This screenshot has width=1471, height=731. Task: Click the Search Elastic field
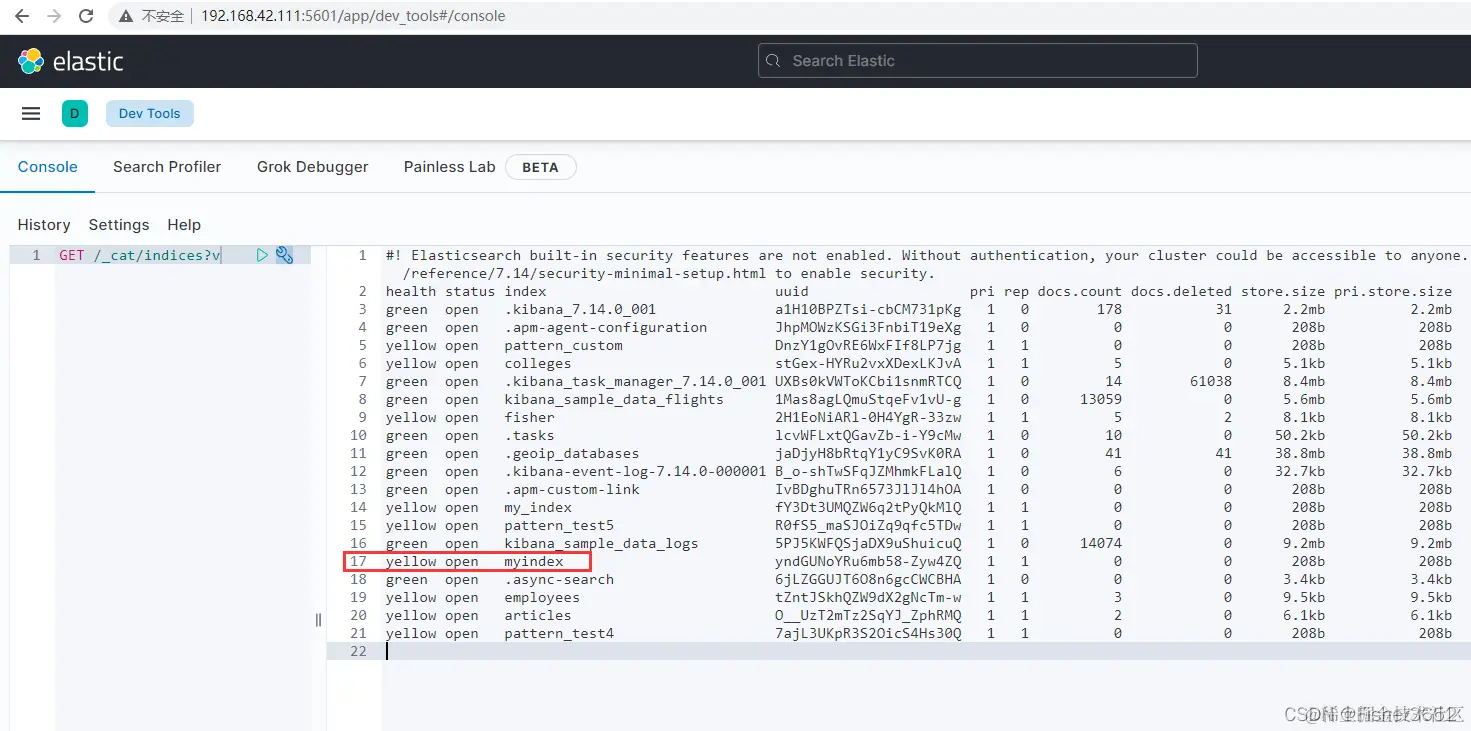(x=978, y=61)
